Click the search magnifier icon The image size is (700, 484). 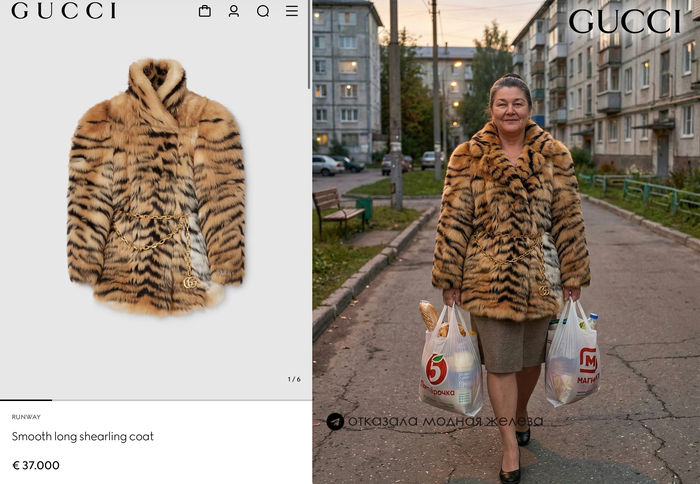pos(263,11)
